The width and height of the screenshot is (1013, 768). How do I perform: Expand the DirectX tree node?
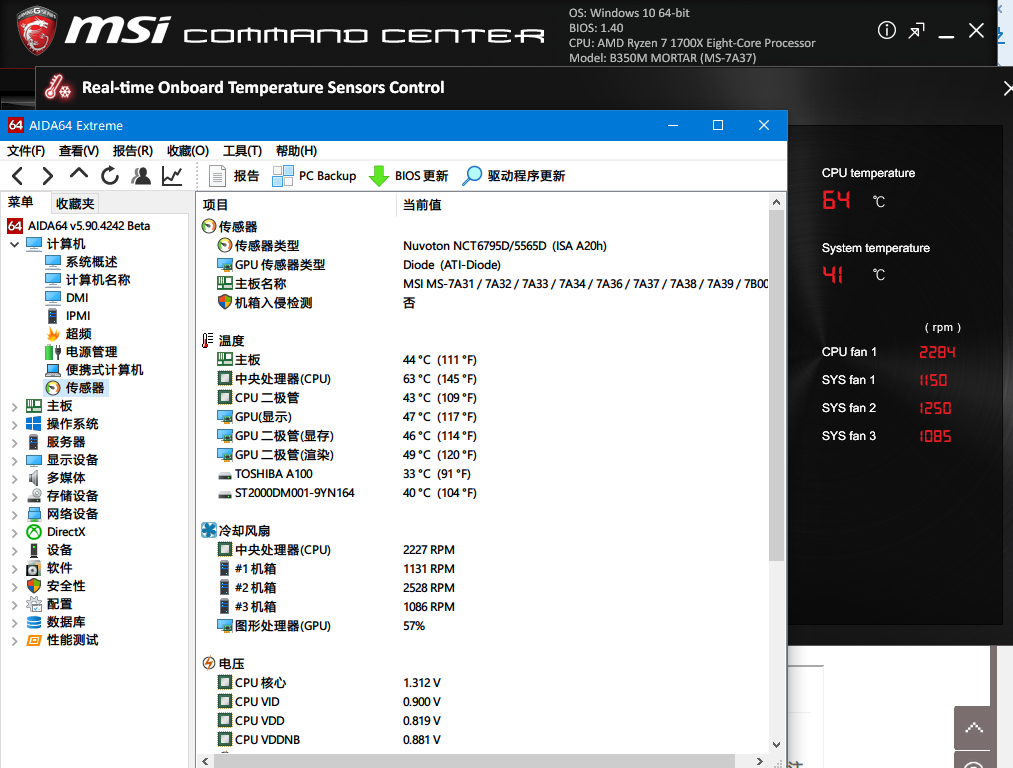pyautogui.click(x=14, y=533)
